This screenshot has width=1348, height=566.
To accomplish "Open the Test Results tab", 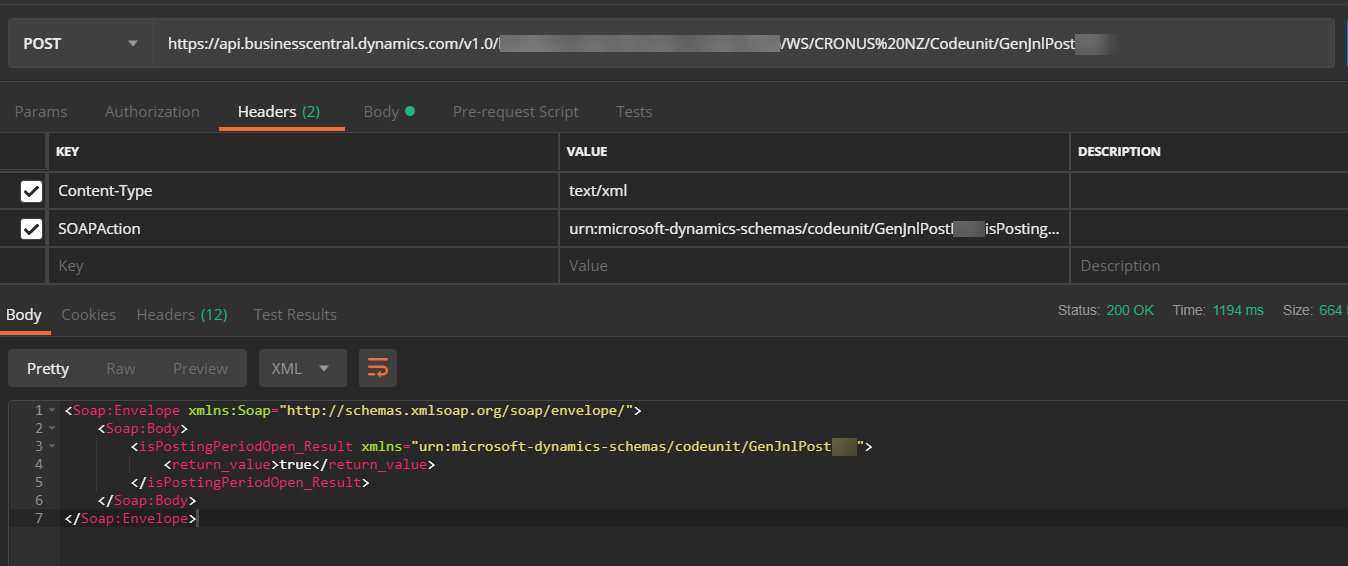I will click(x=295, y=315).
